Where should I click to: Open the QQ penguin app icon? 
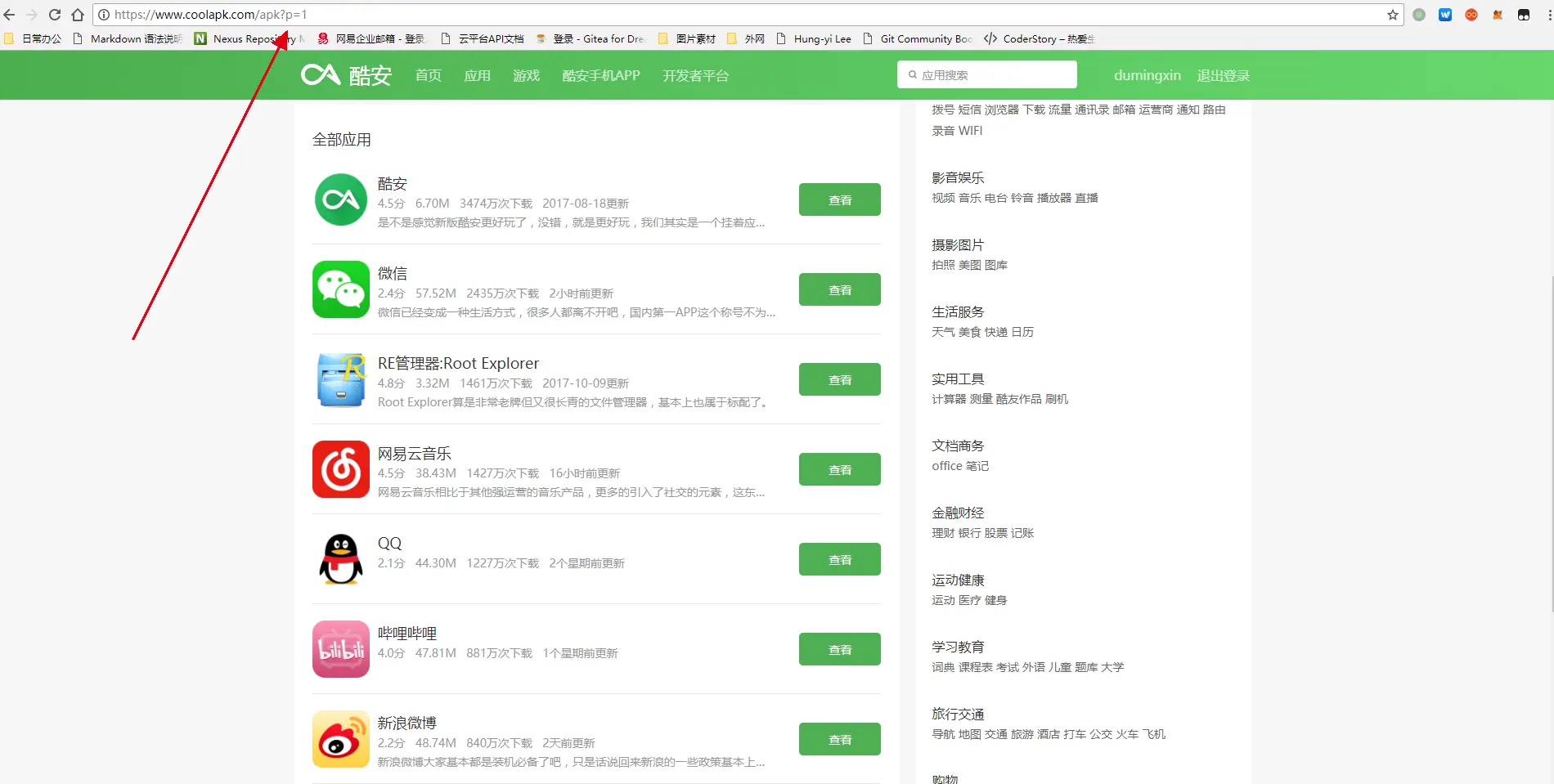point(341,559)
